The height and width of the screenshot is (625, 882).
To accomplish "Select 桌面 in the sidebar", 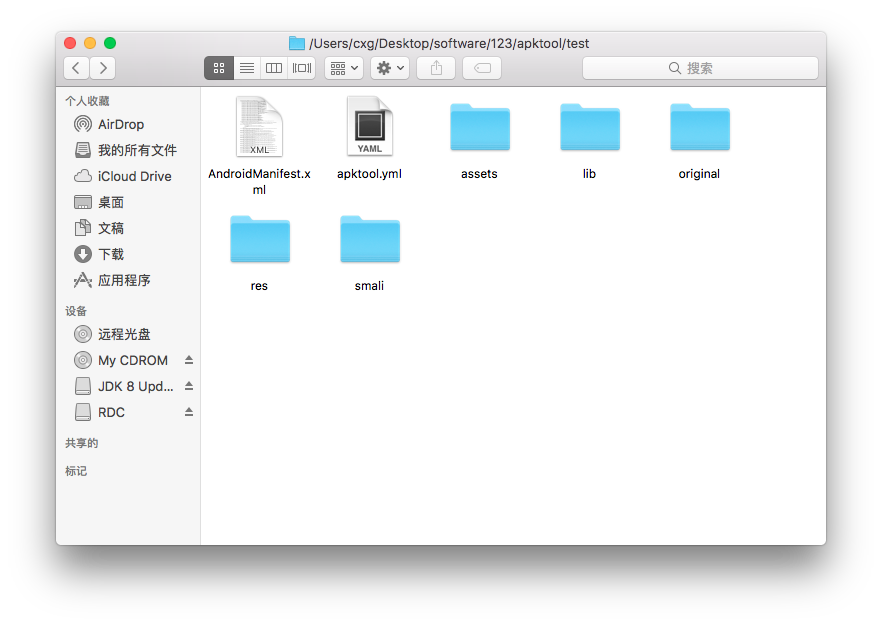I will coord(128,202).
